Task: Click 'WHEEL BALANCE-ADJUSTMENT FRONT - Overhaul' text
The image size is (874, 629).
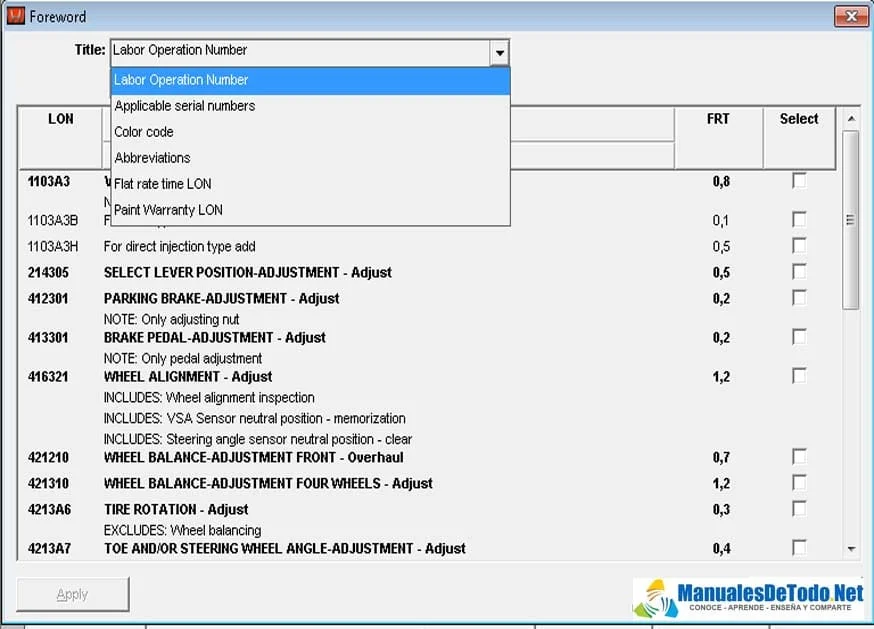Action: (x=254, y=458)
